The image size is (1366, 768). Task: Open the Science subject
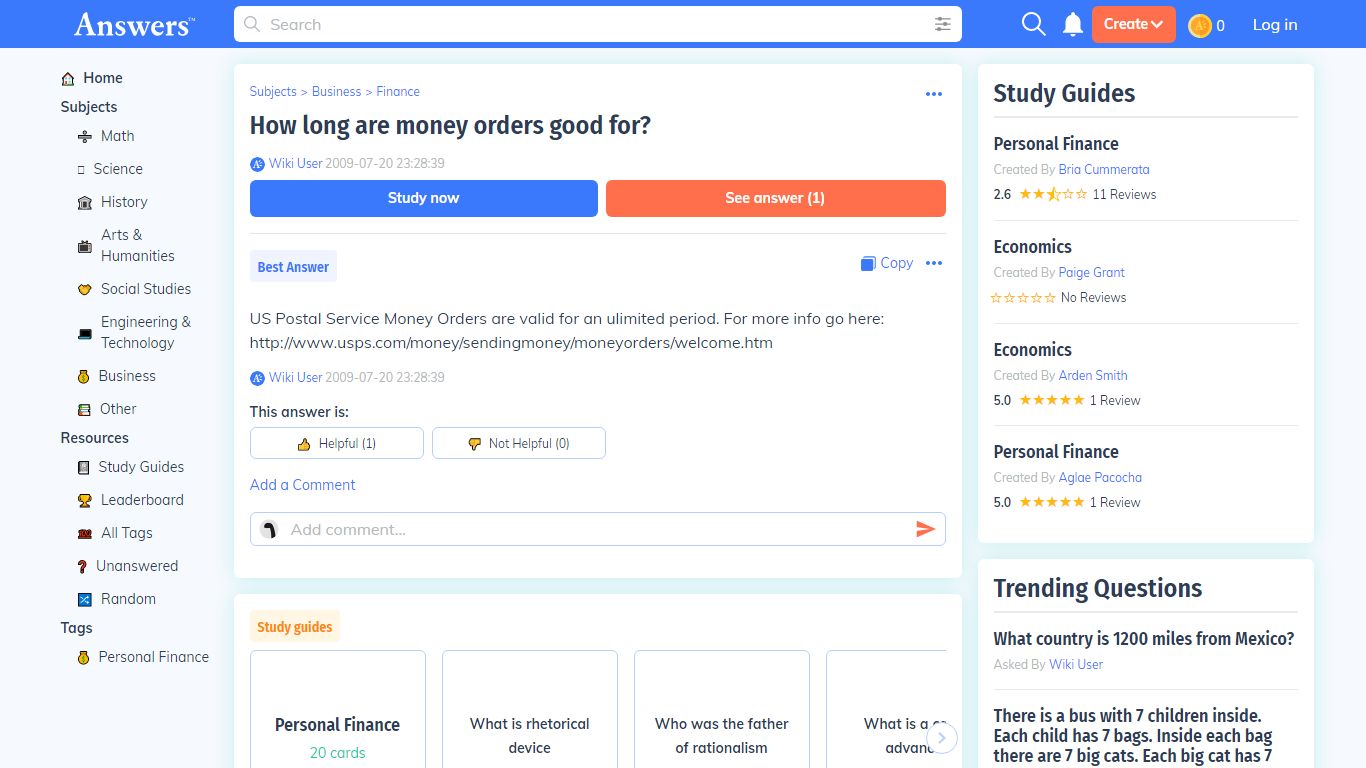(x=118, y=169)
